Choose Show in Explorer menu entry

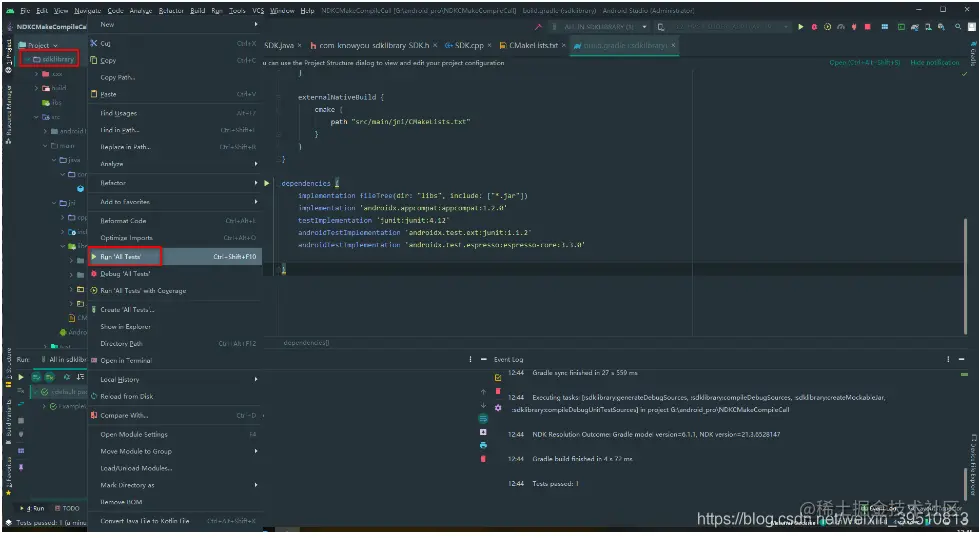coord(175,326)
